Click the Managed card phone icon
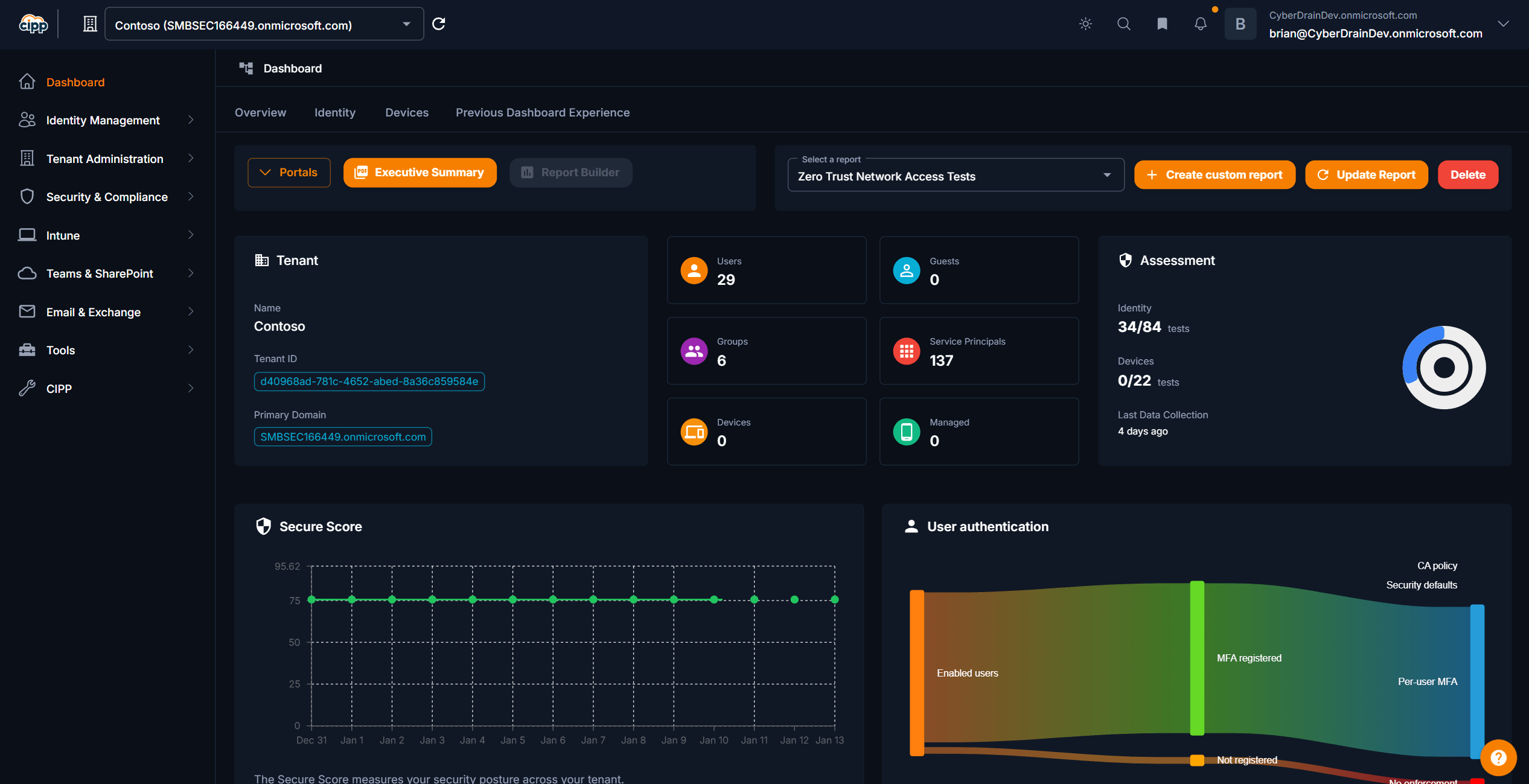The width and height of the screenshot is (1529, 784). tap(907, 432)
